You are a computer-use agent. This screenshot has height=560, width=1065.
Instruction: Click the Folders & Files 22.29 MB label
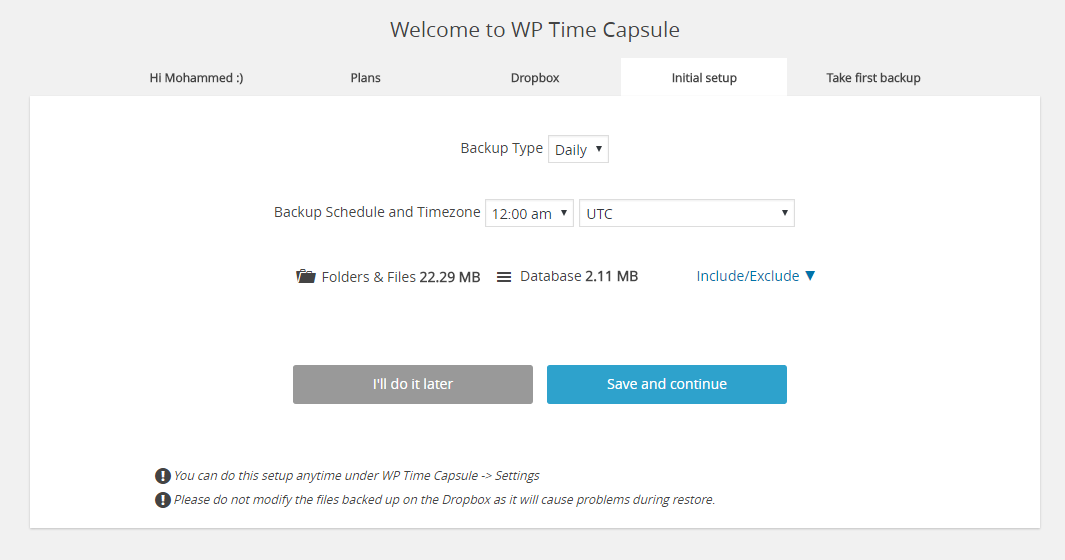[x=401, y=277]
